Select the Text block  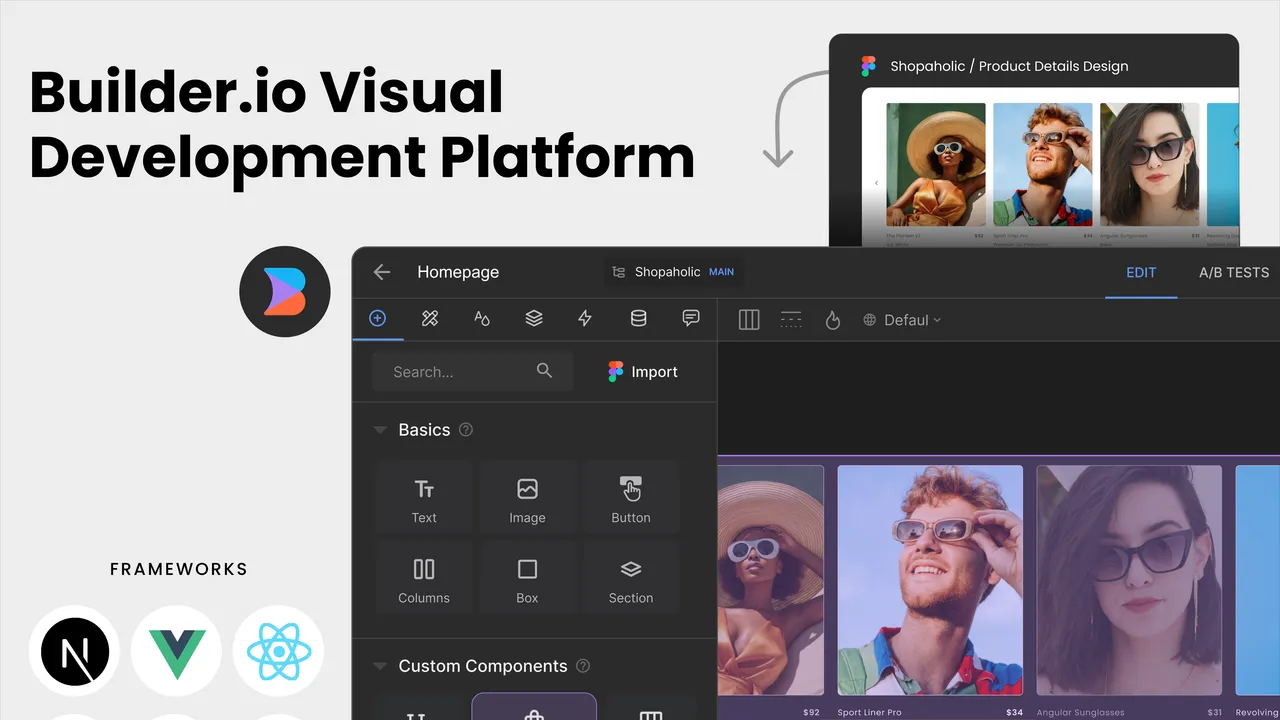pos(424,497)
